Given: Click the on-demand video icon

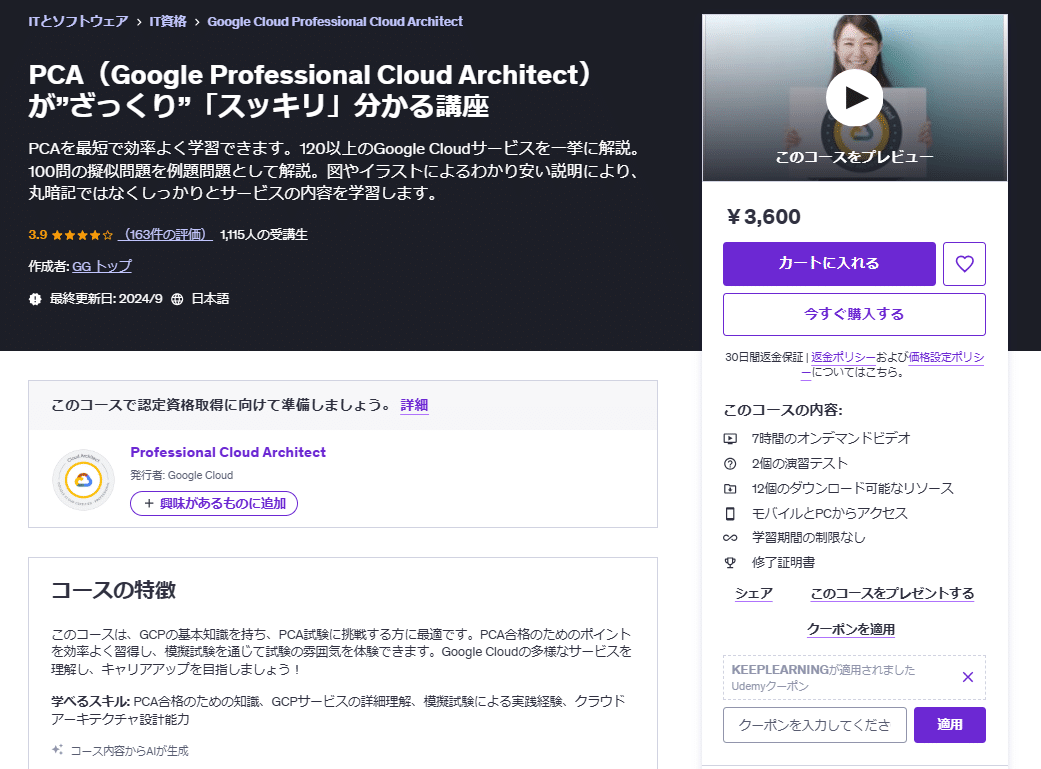Looking at the screenshot, I should (x=730, y=438).
